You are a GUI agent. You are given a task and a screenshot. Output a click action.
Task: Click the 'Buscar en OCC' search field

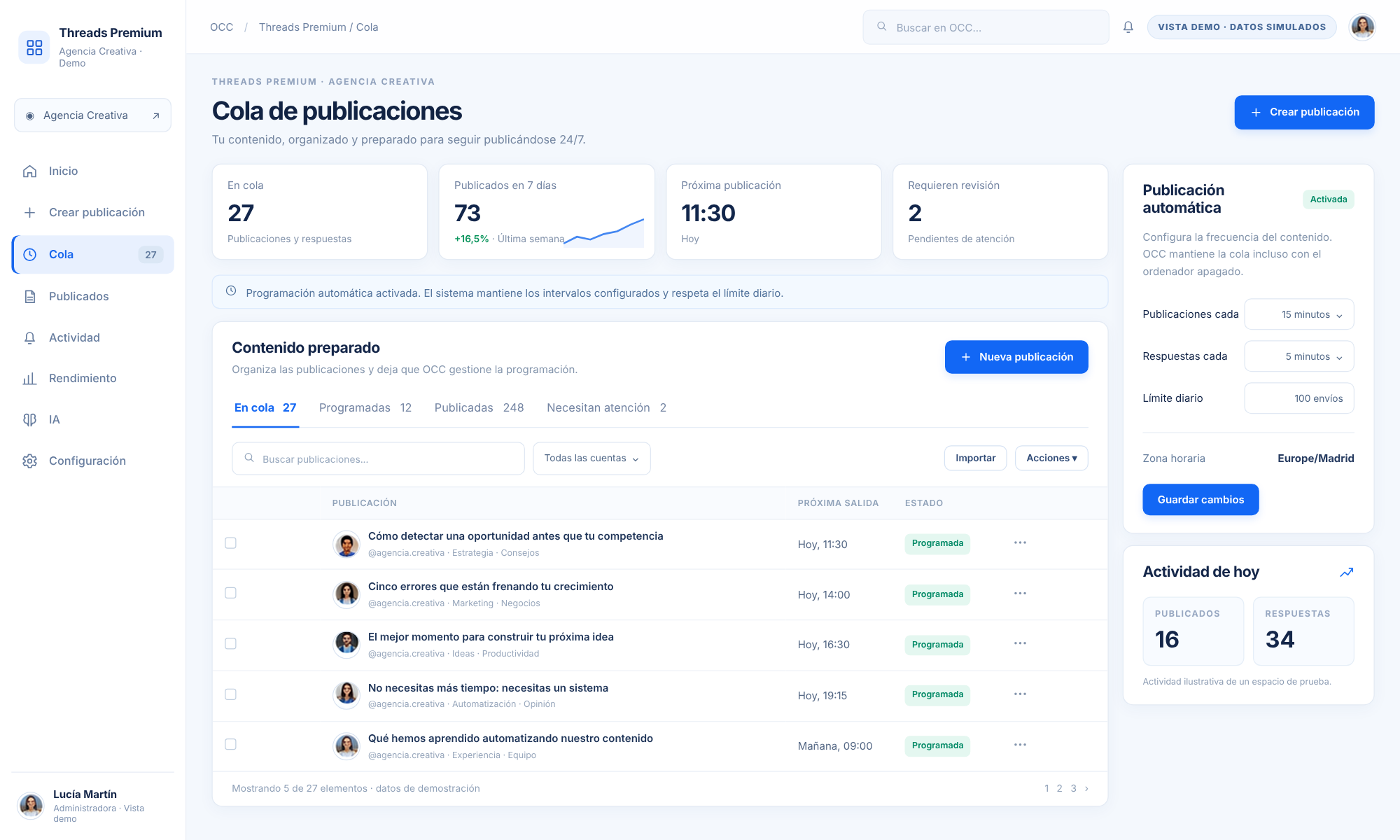click(x=986, y=27)
